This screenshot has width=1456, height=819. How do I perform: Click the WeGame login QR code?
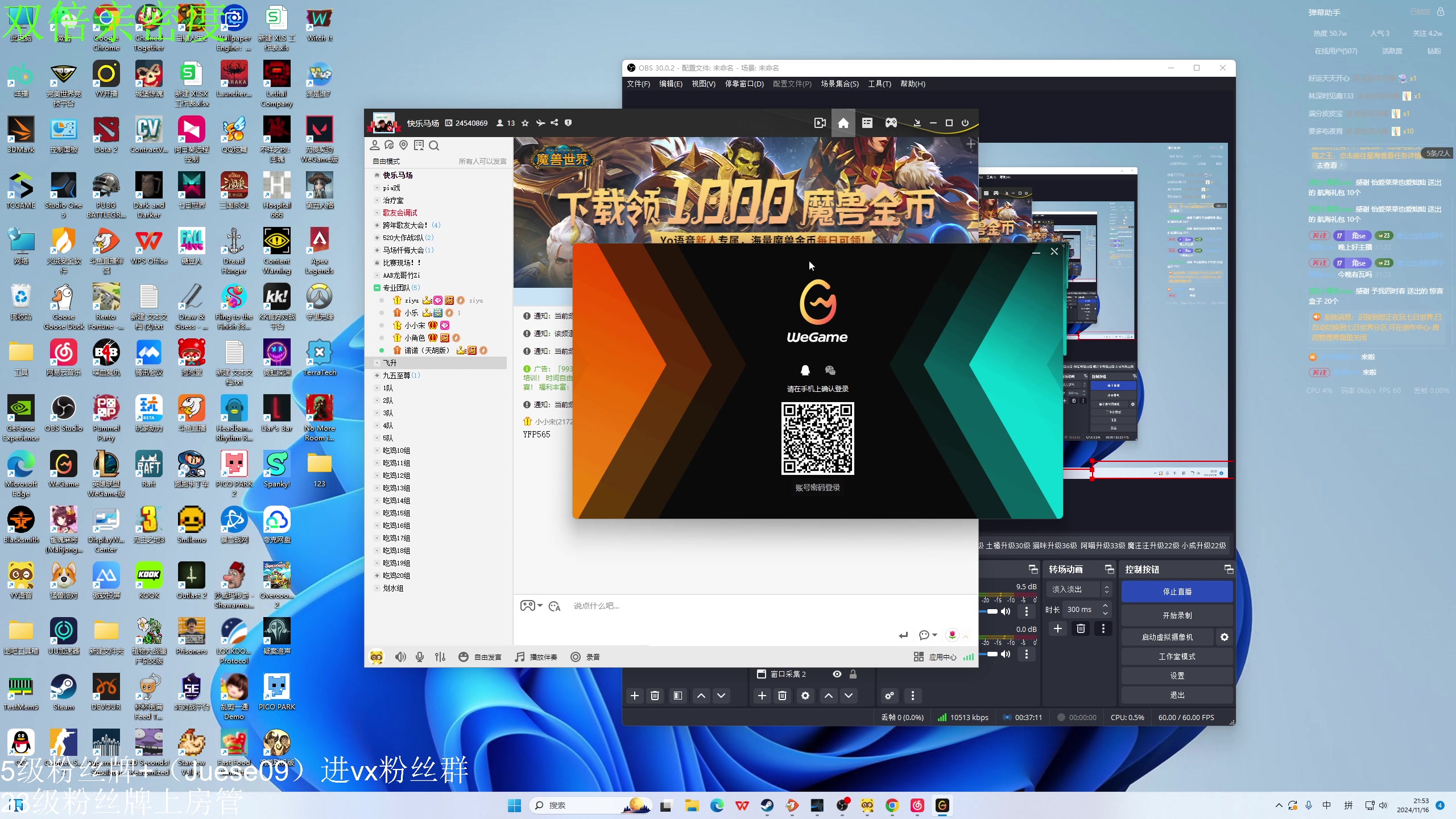click(817, 439)
